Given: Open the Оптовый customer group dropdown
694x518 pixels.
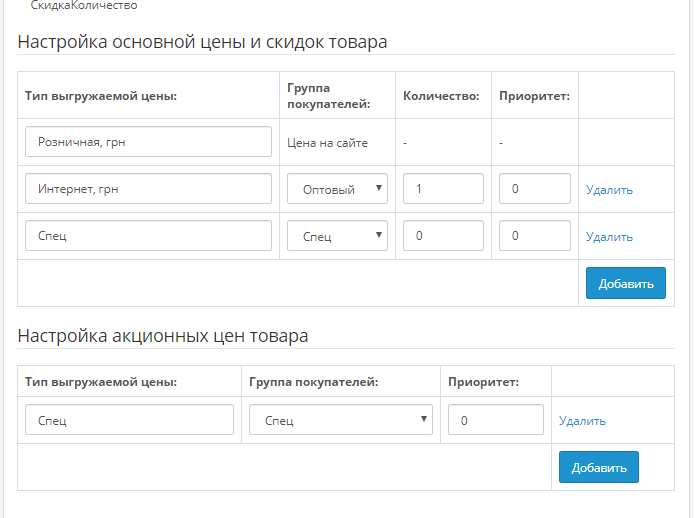Looking at the screenshot, I should point(337,189).
